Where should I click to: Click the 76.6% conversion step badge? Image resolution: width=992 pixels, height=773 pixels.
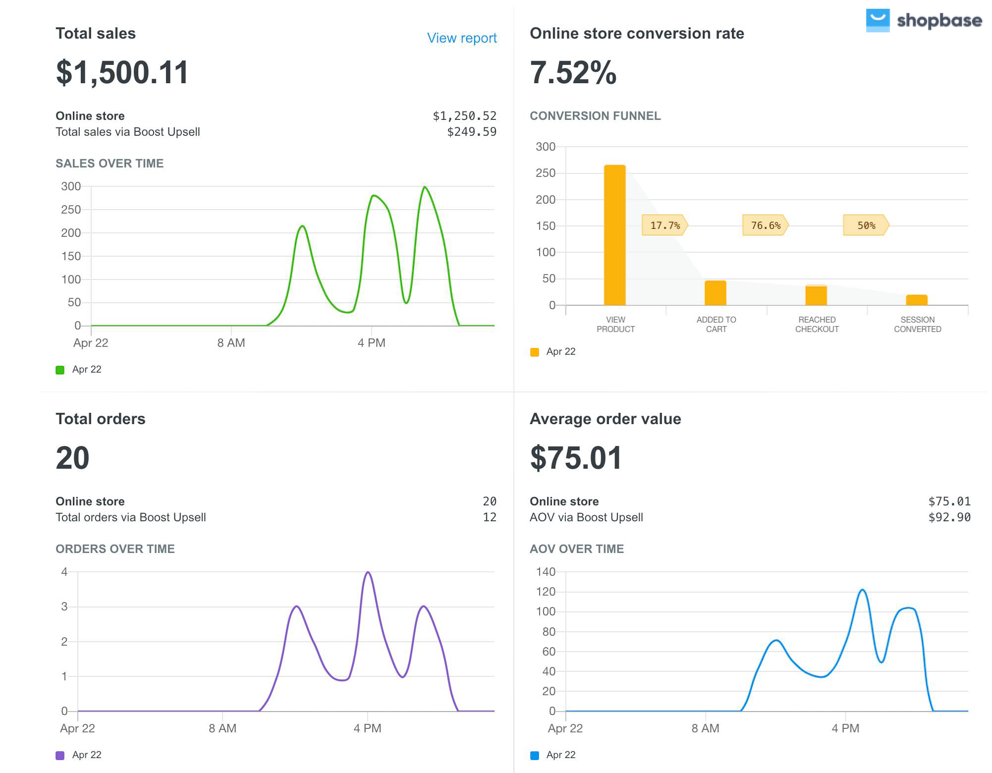pyautogui.click(x=765, y=226)
